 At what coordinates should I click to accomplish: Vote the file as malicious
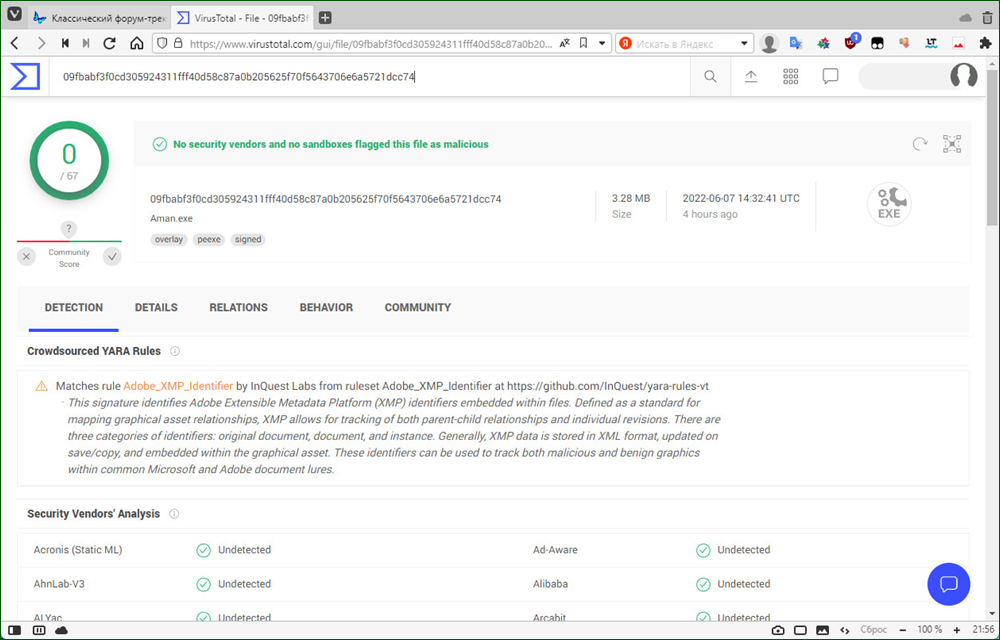[26, 257]
